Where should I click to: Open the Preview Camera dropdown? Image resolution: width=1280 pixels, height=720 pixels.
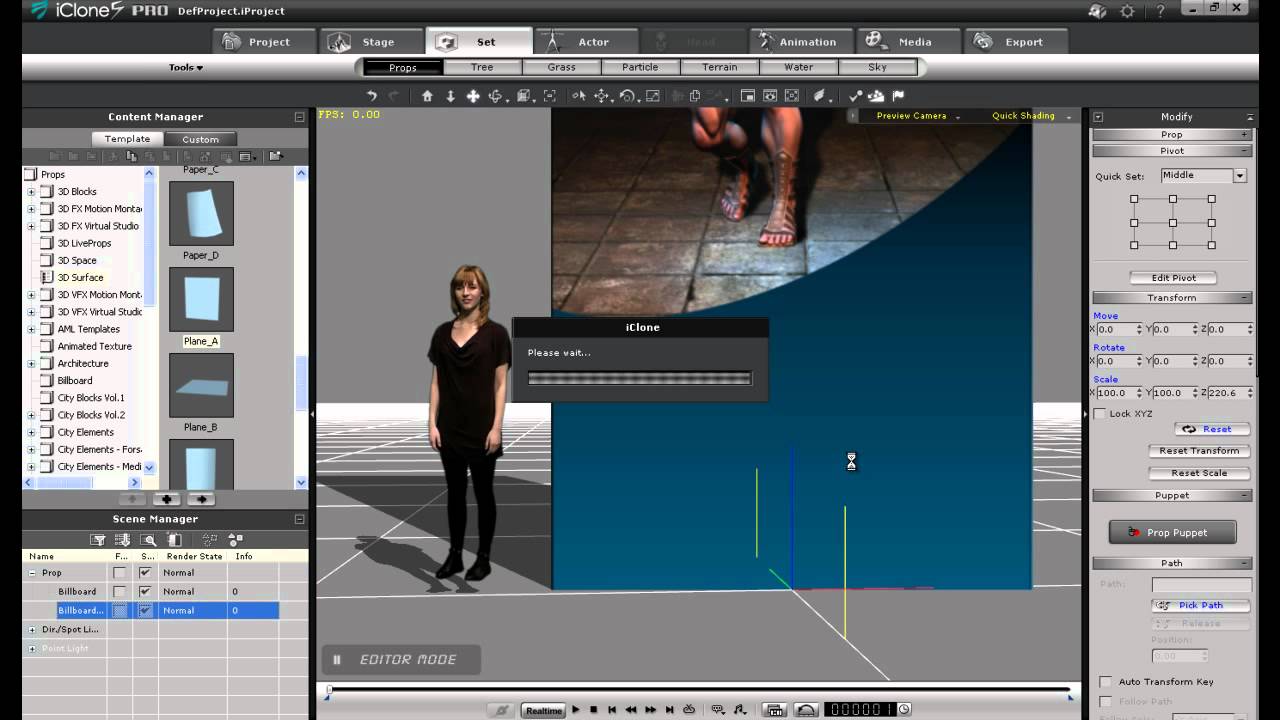pyautogui.click(x=918, y=116)
